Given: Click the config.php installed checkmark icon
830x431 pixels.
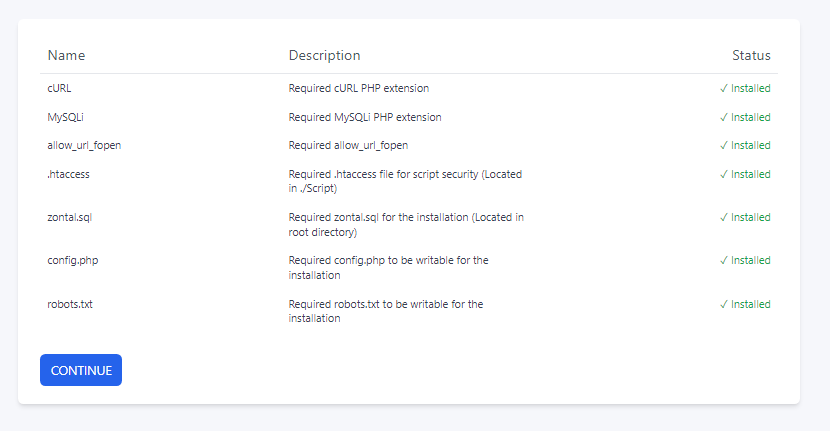Looking at the screenshot, I should click(724, 260).
